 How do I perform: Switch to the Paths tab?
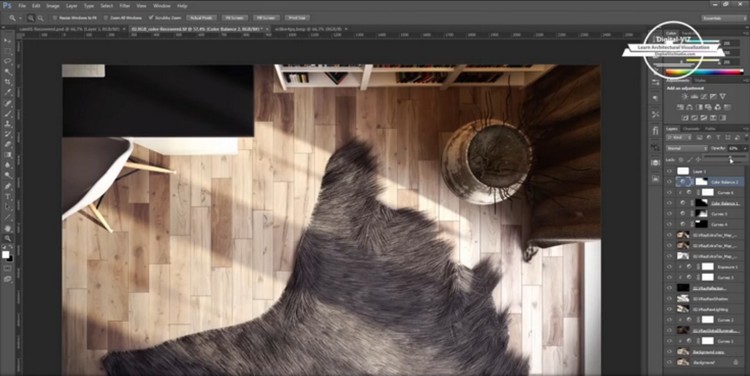pos(710,128)
